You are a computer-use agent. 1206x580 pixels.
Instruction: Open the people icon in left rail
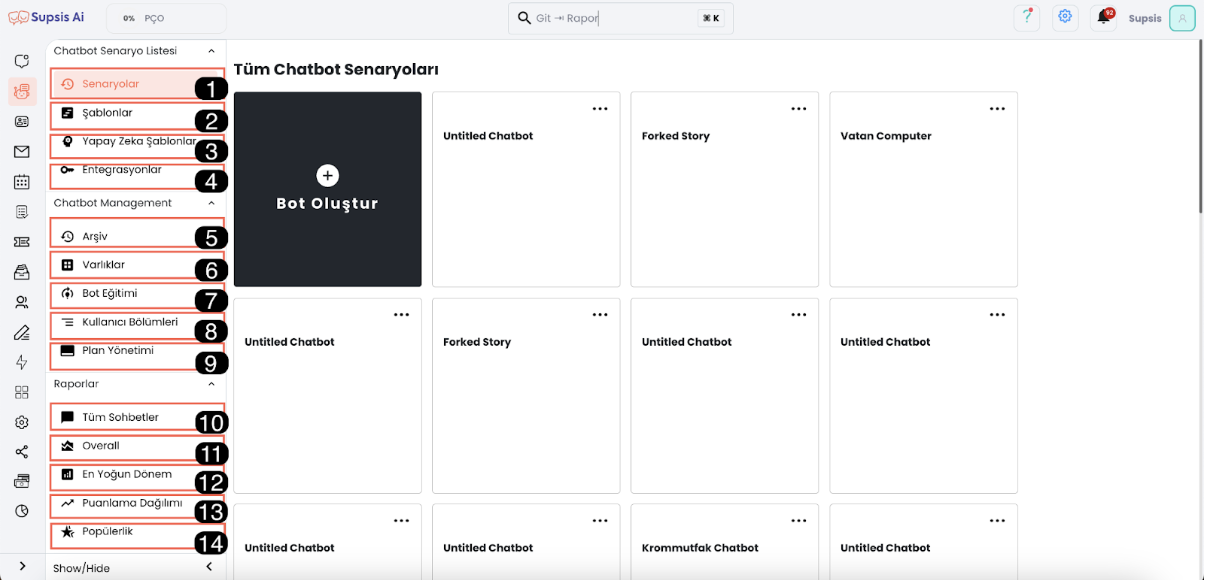(x=22, y=302)
